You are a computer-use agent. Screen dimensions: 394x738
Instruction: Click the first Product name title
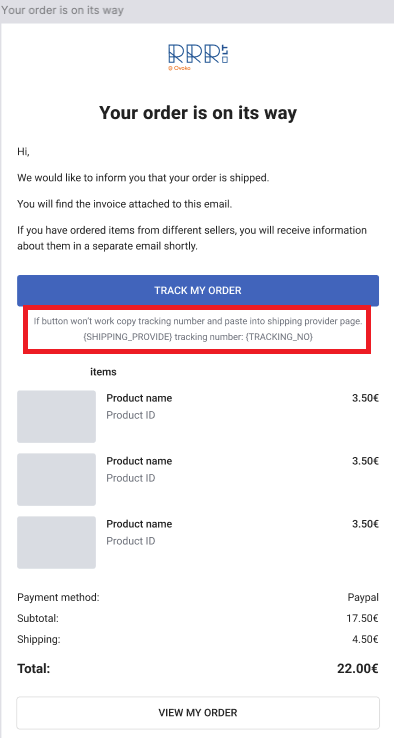(x=139, y=398)
